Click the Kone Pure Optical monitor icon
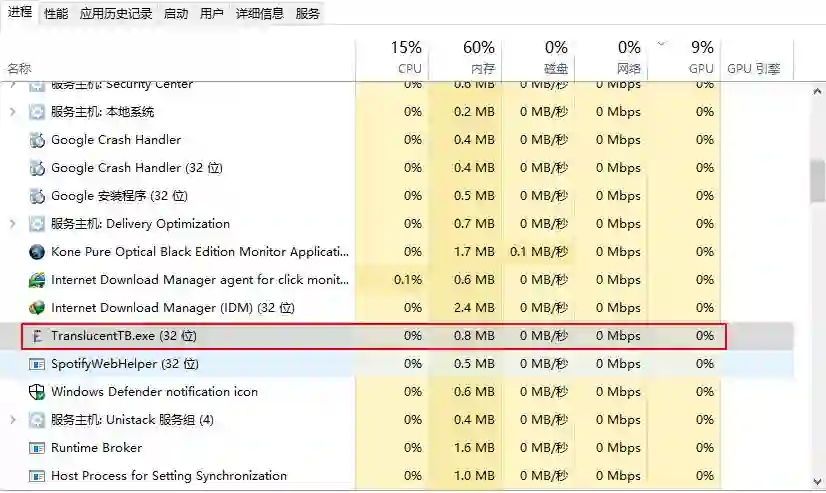The height and width of the screenshot is (493, 826). (38, 252)
